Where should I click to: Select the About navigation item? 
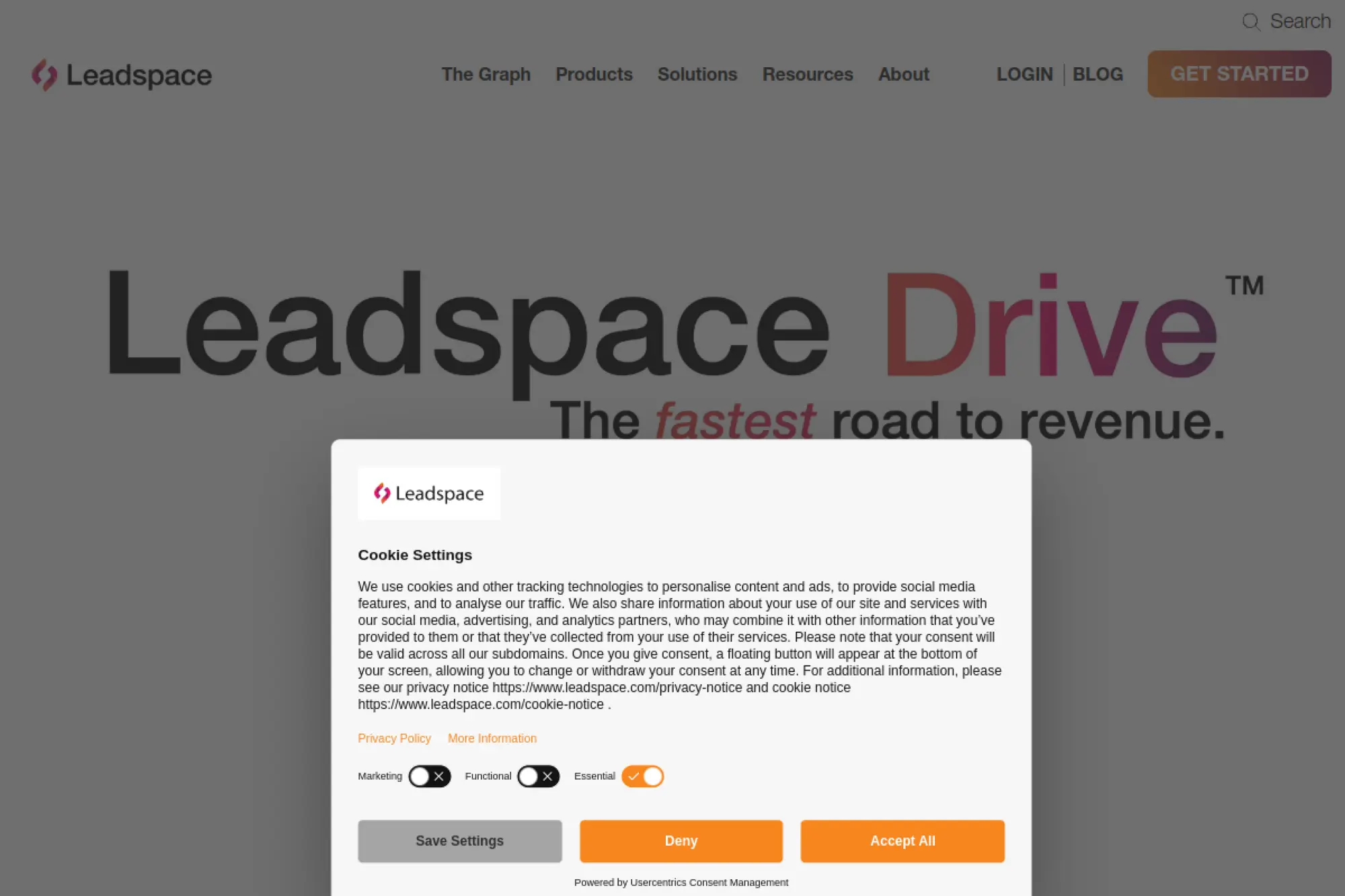tap(903, 75)
